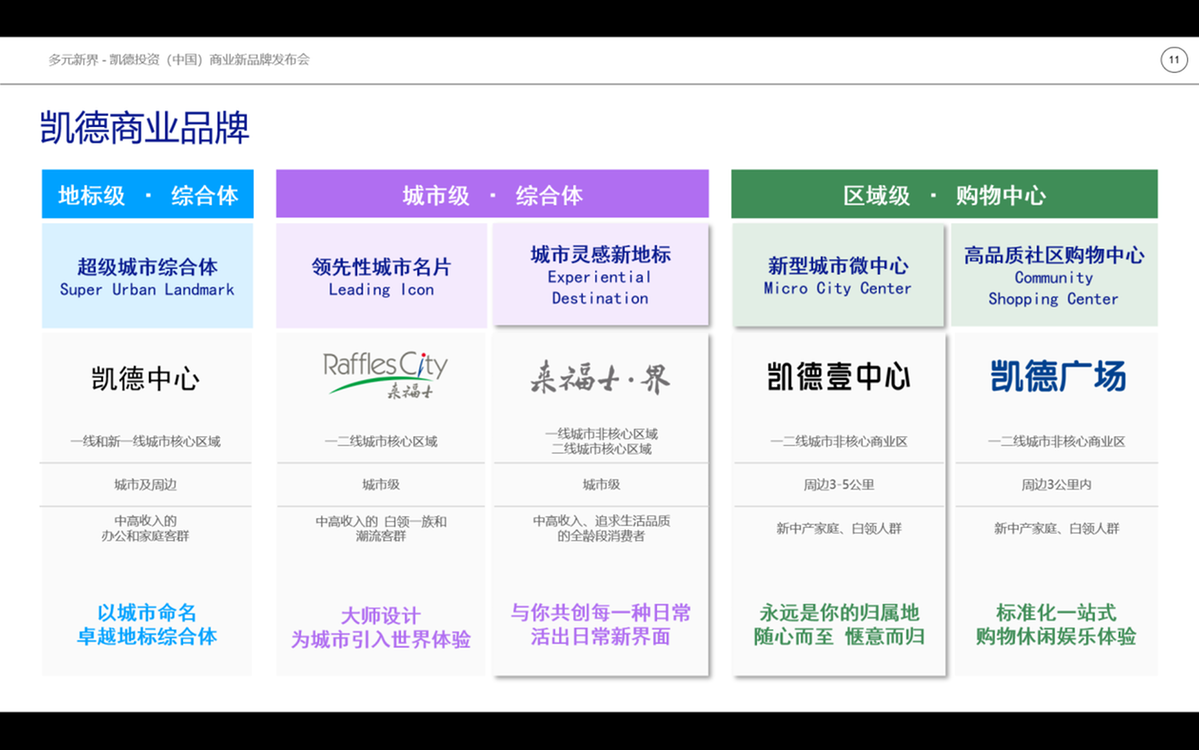Click the 来福士·界 calligraphy logo
This screenshot has height=750, width=1199.
[600, 378]
